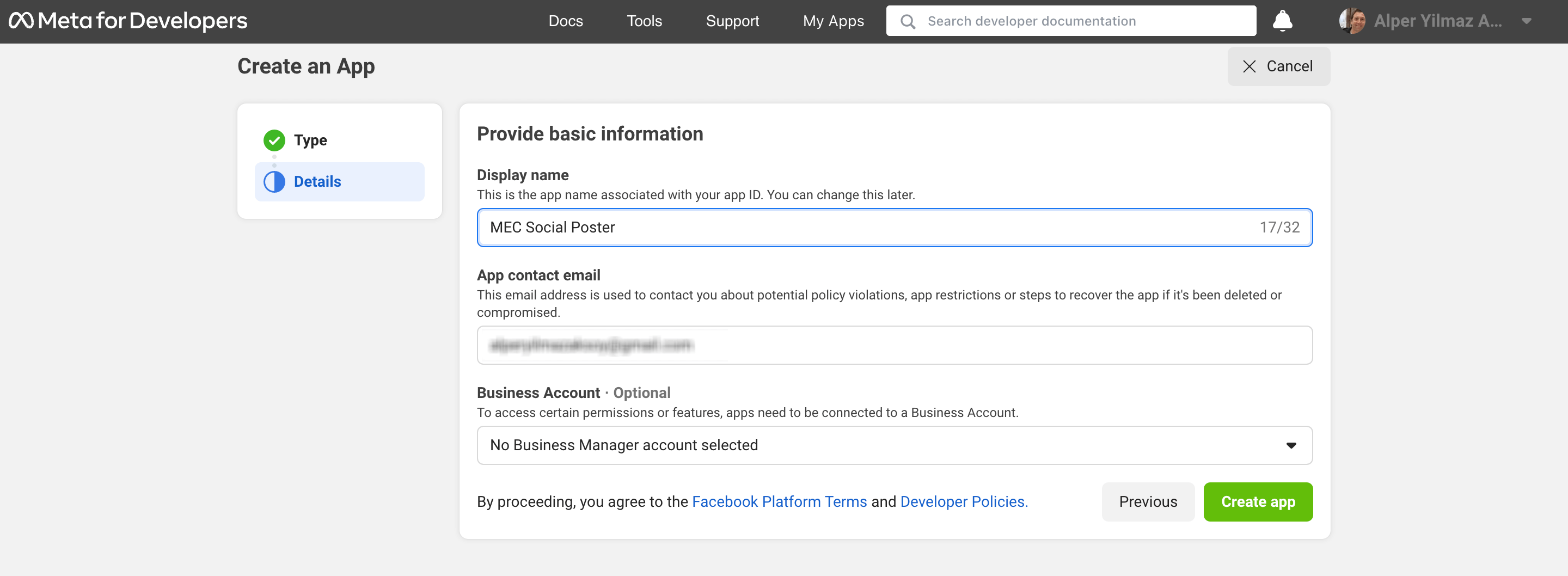
Task: Click the green Create app button
Action: 1258,502
